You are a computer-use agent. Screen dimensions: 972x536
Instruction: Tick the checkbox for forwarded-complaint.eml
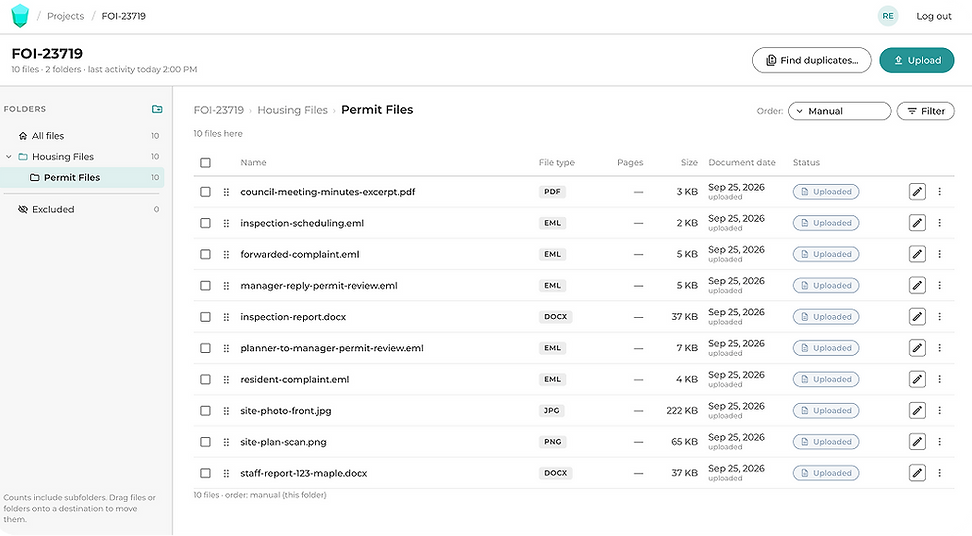pyautogui.click(x=205, y=254)
